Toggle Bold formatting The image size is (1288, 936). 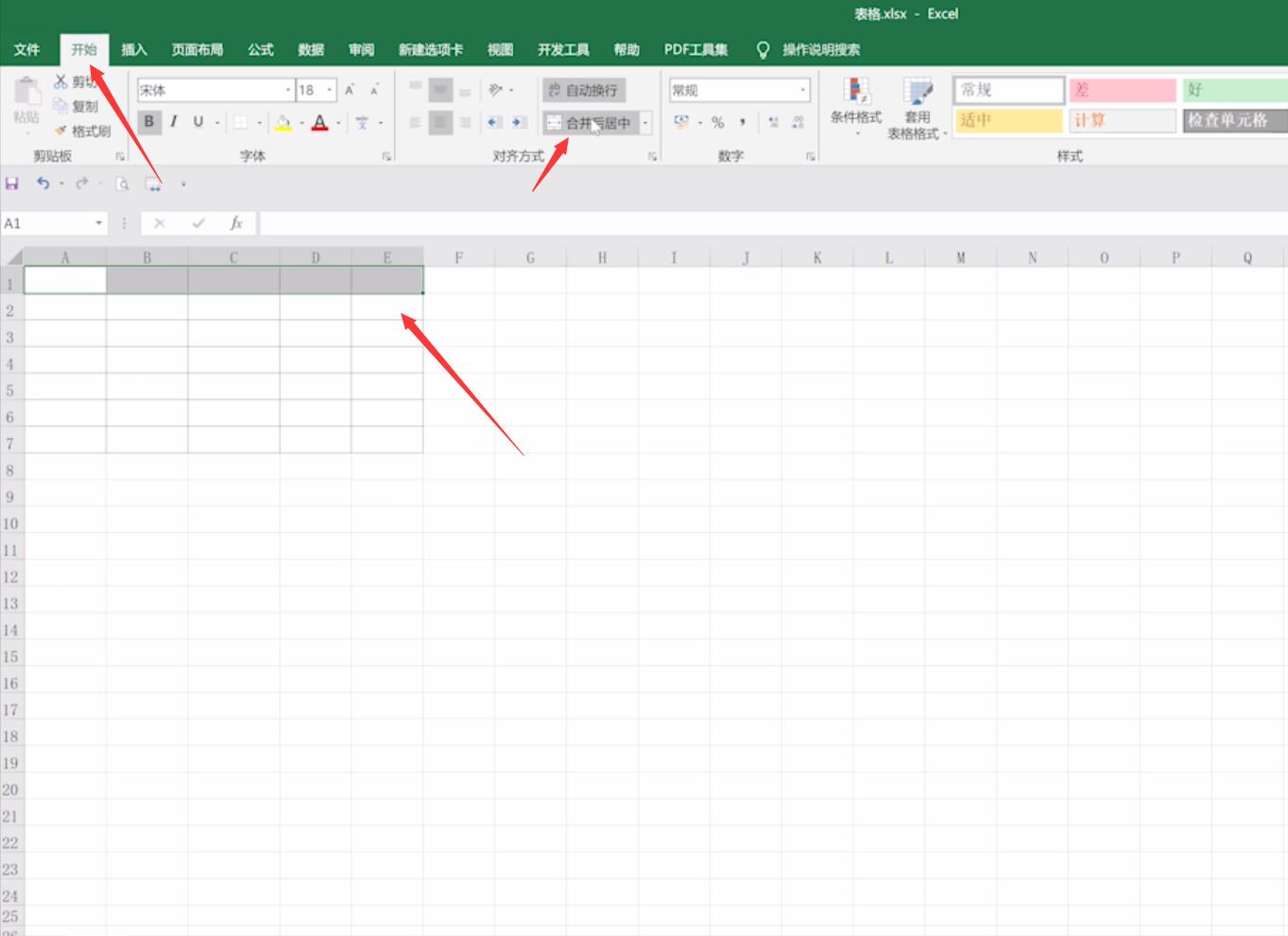pyautogui.click(x=148, y=121)
